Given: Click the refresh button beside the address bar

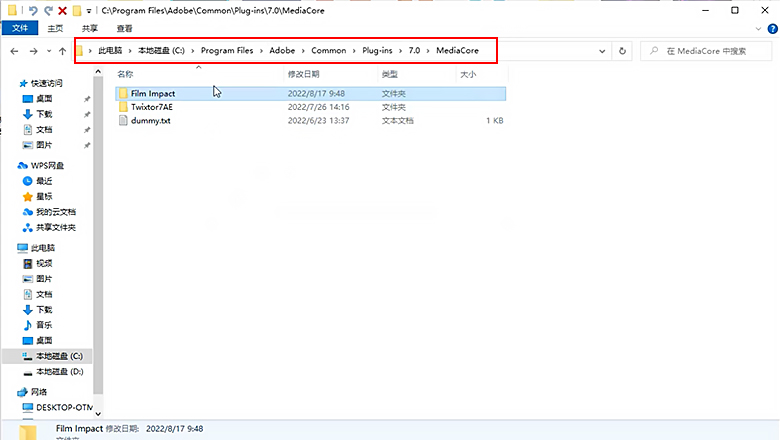Looking at the screenshot, I should tap(623, 51).
